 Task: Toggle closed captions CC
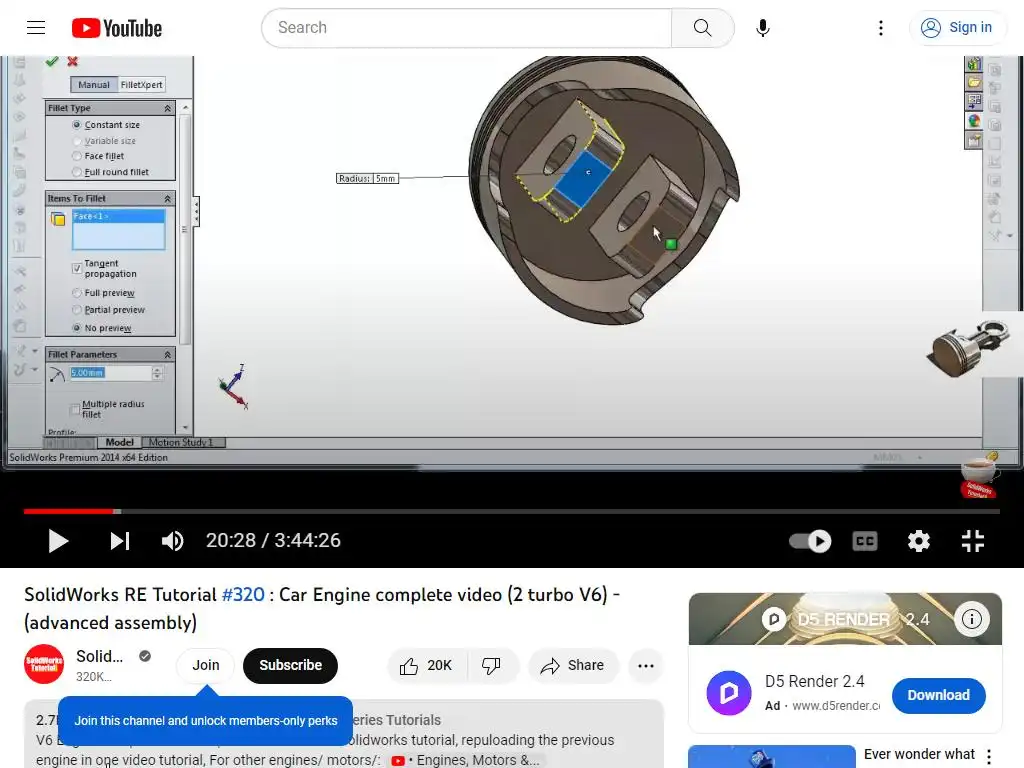click(865, 541)
